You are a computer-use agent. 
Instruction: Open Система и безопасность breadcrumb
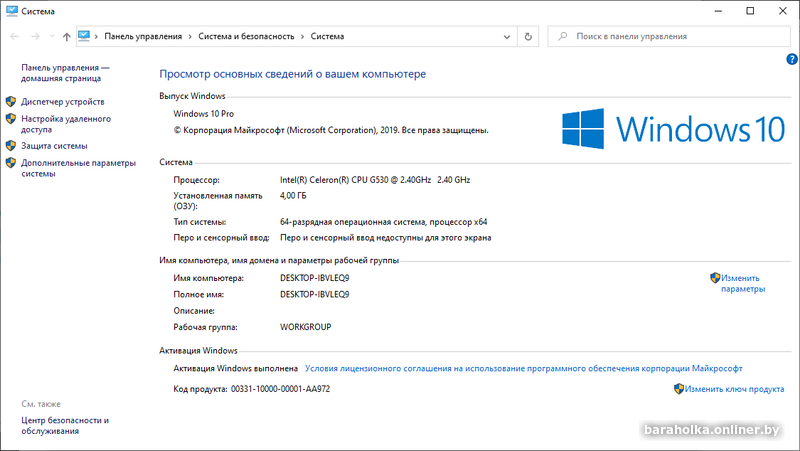[246, 36]
